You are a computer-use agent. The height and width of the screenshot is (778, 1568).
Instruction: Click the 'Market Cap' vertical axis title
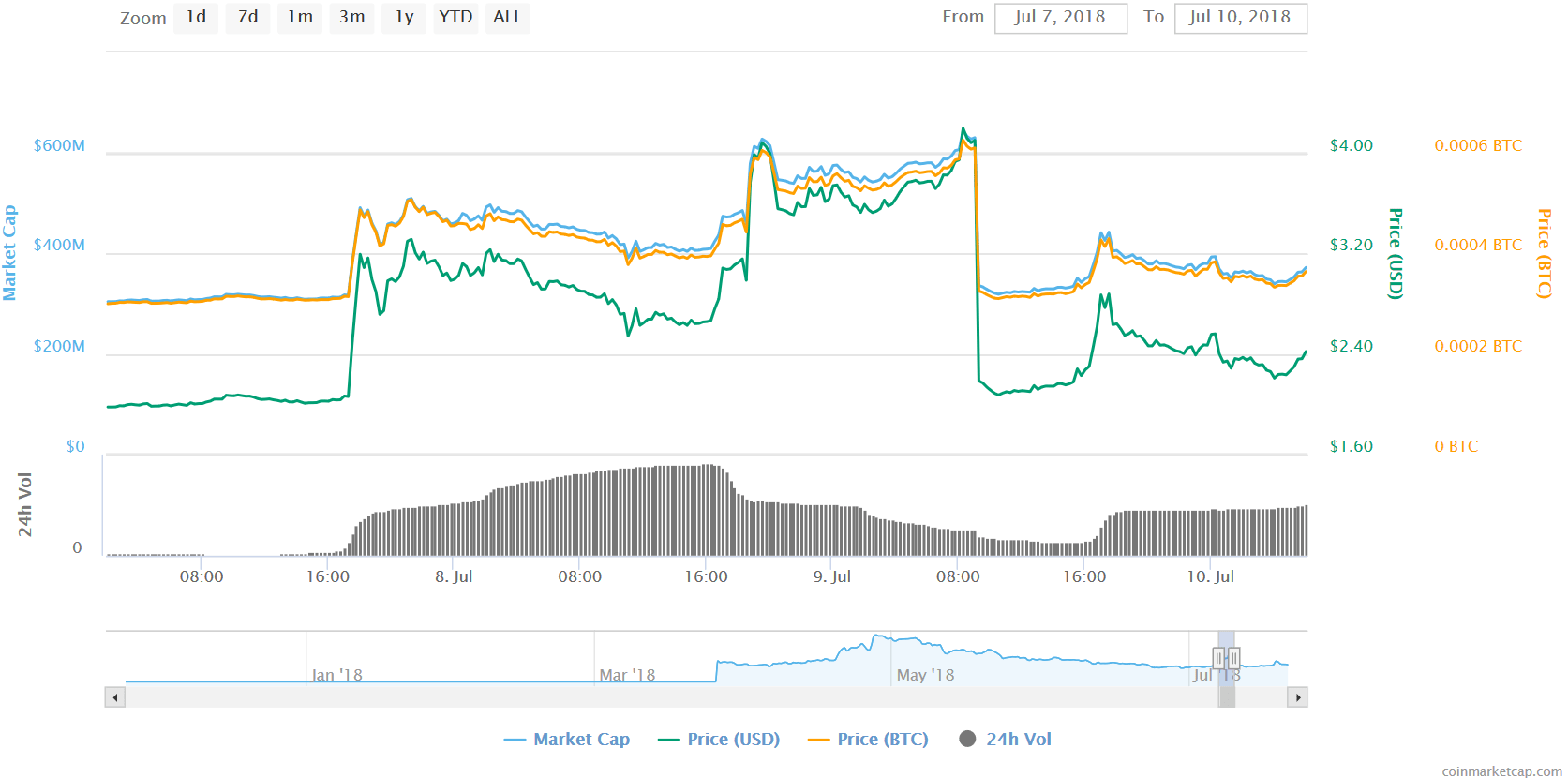click(10, 253)
